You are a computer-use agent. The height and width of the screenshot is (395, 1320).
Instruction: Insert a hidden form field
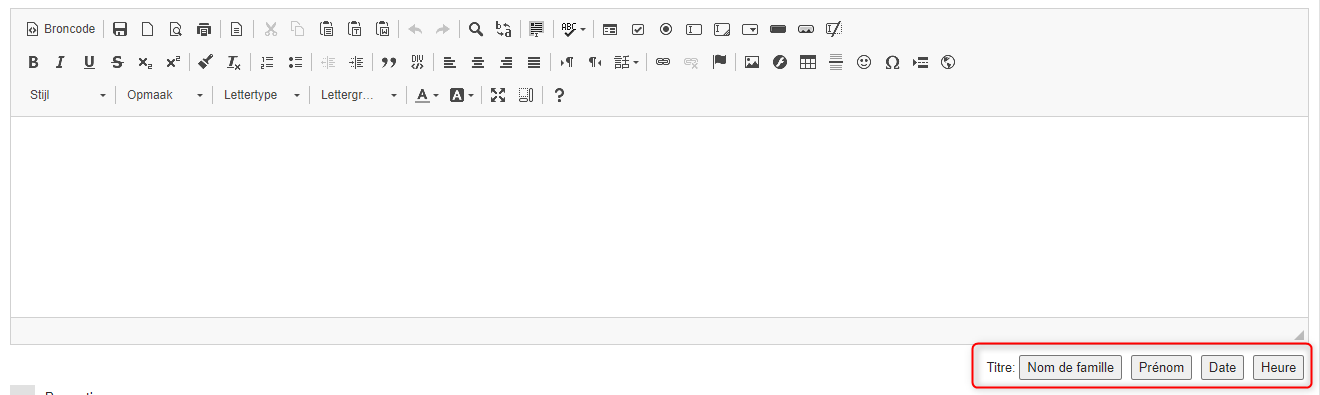coord(834,29)
